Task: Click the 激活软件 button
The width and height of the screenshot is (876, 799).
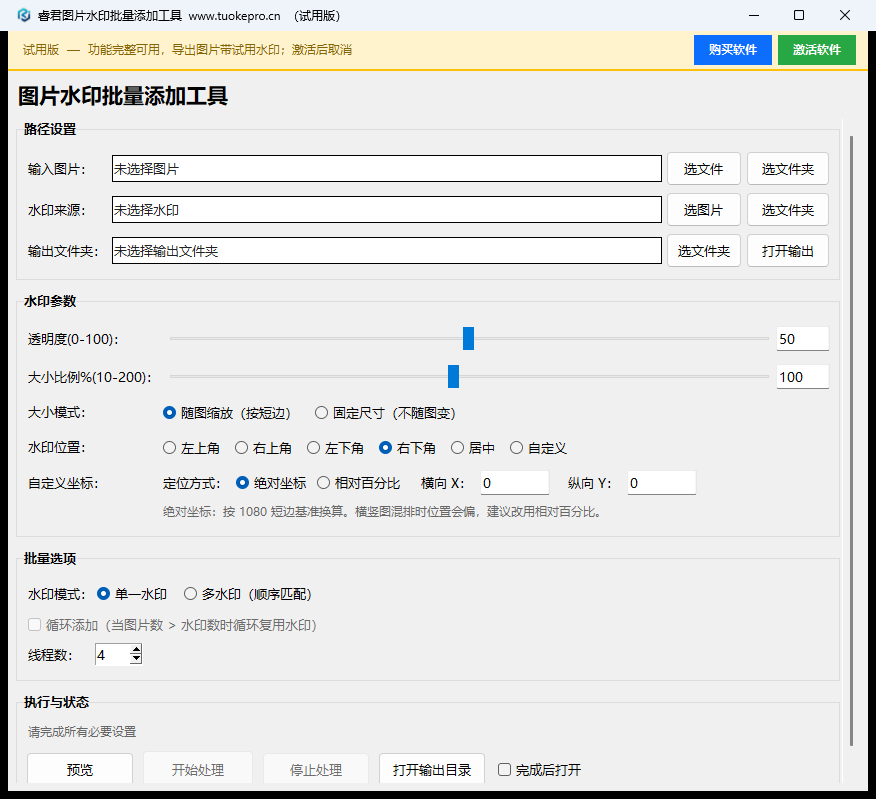Action: tap(816, 50)
